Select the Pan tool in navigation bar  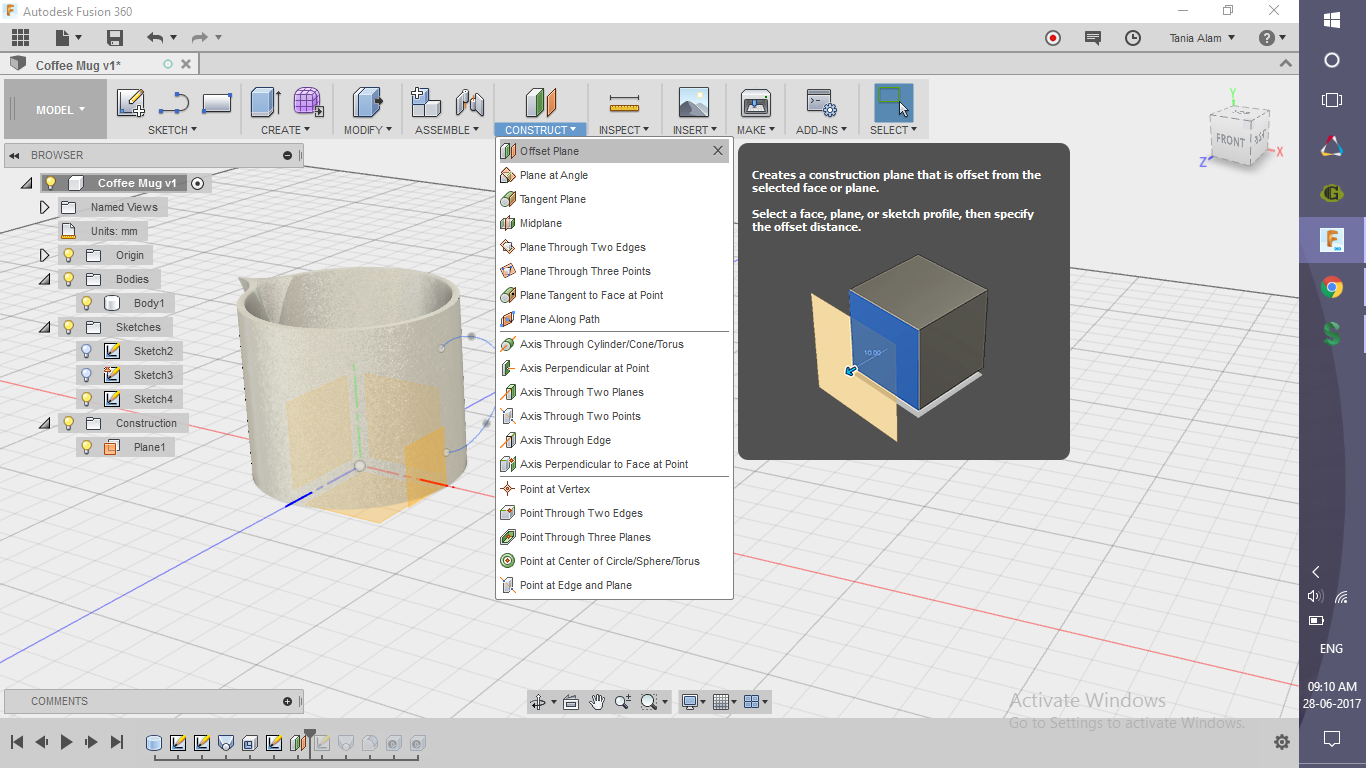click(x=597, y=701)
